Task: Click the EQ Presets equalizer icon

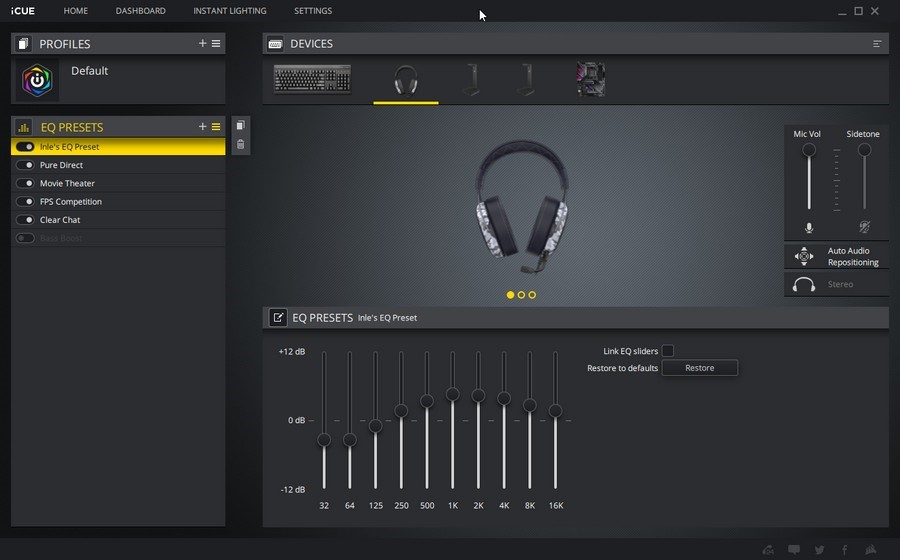Action: 23,127
